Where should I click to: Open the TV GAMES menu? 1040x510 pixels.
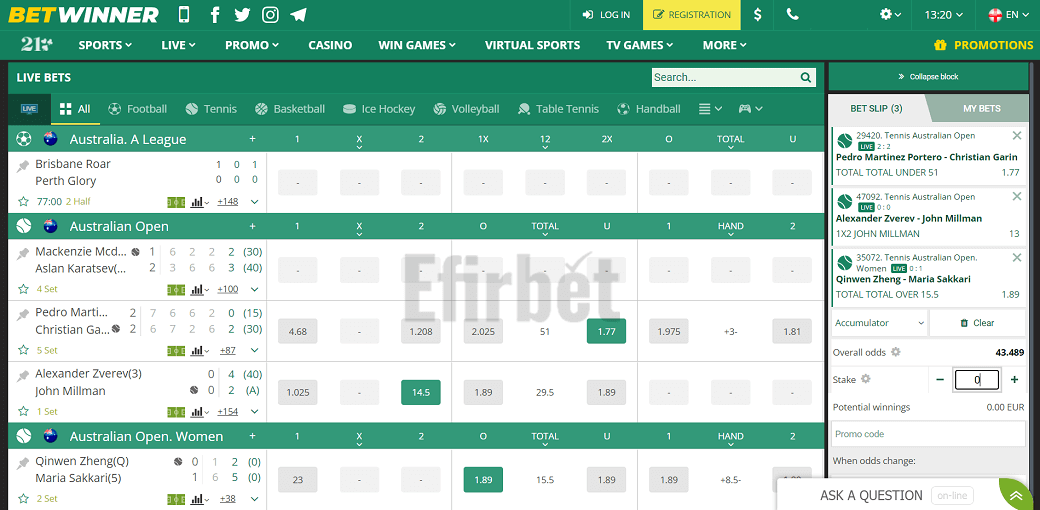[x=639, y=45]
